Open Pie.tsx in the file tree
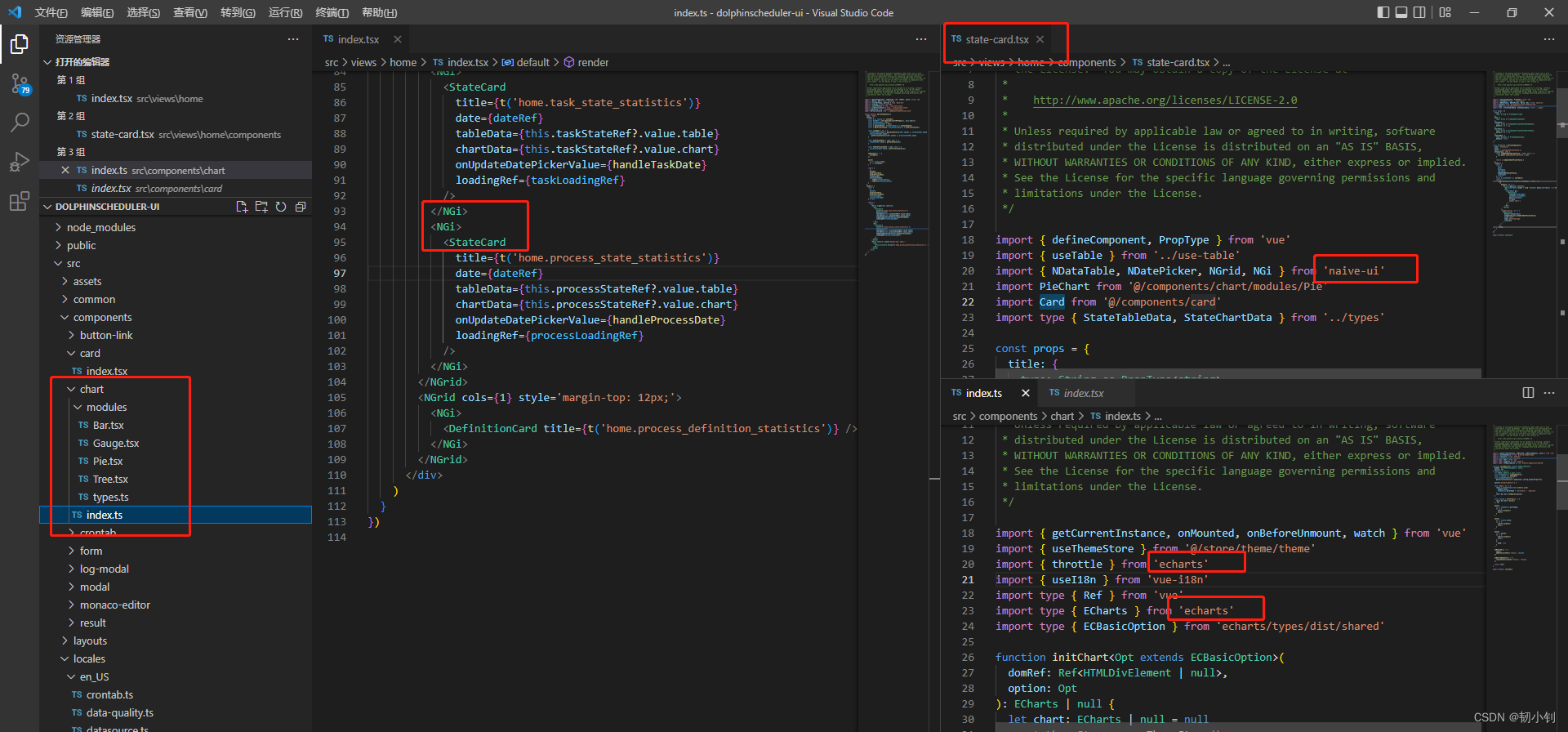The width and height of the screenshot is (1568, 732). point(108,461)
